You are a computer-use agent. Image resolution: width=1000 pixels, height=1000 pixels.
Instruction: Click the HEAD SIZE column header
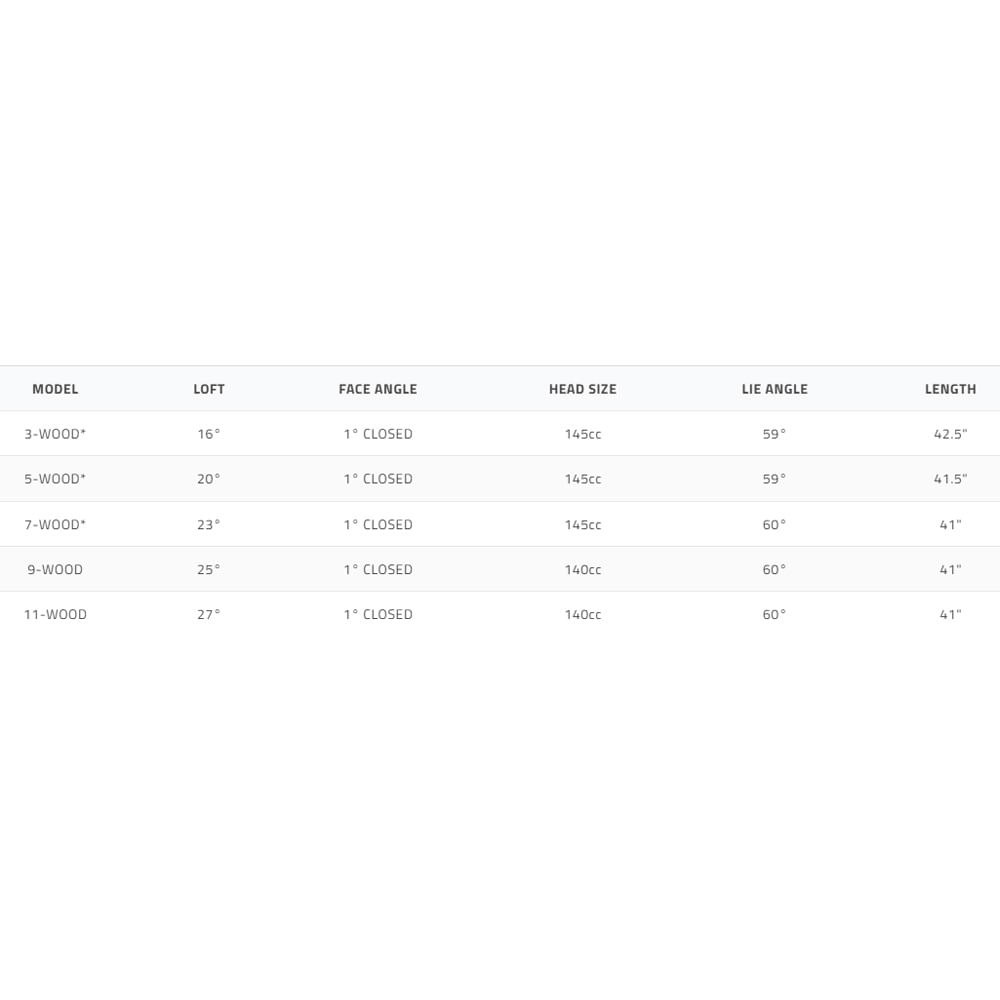coord(583,389)
